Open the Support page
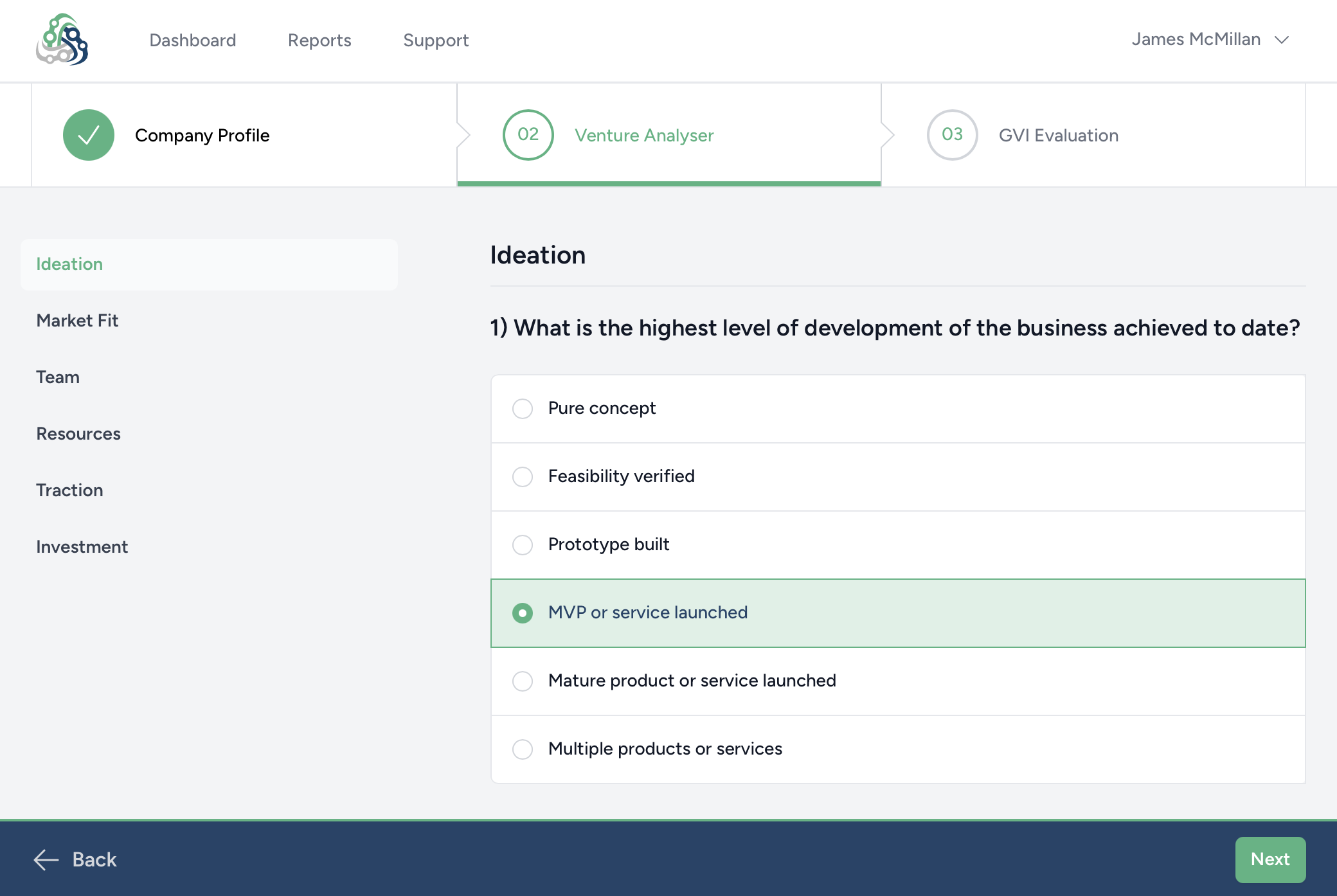This screenshot has height=896, width=1337. 436,40
